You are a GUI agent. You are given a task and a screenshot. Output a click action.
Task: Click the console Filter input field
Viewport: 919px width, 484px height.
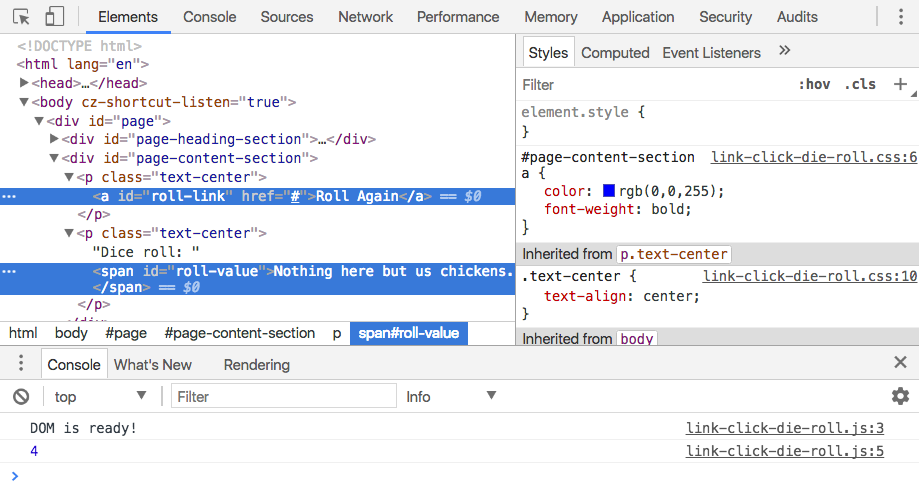[x=284, y=397]
